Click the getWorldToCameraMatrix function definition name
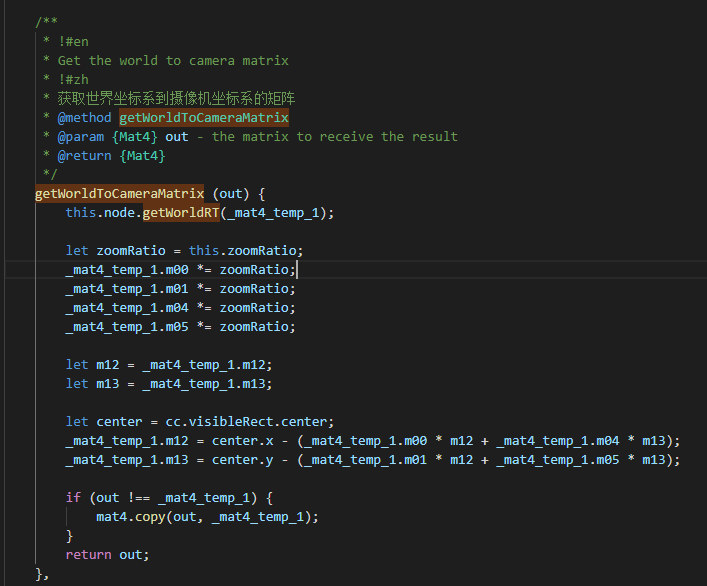 [x=119, y=193]
